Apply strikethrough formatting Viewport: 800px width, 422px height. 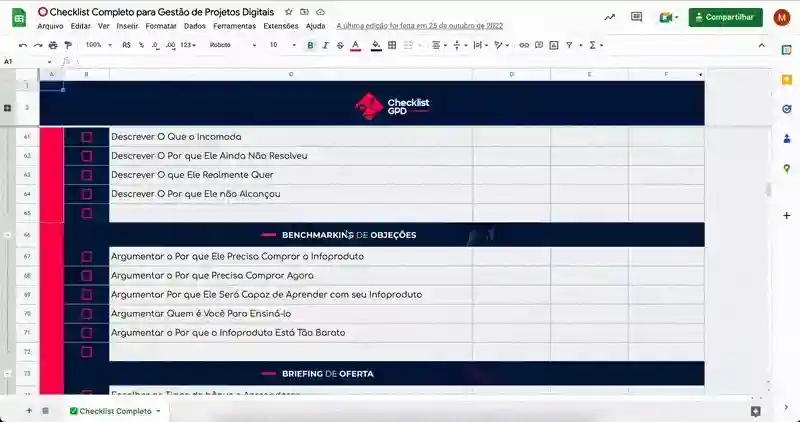pos(340,45)
